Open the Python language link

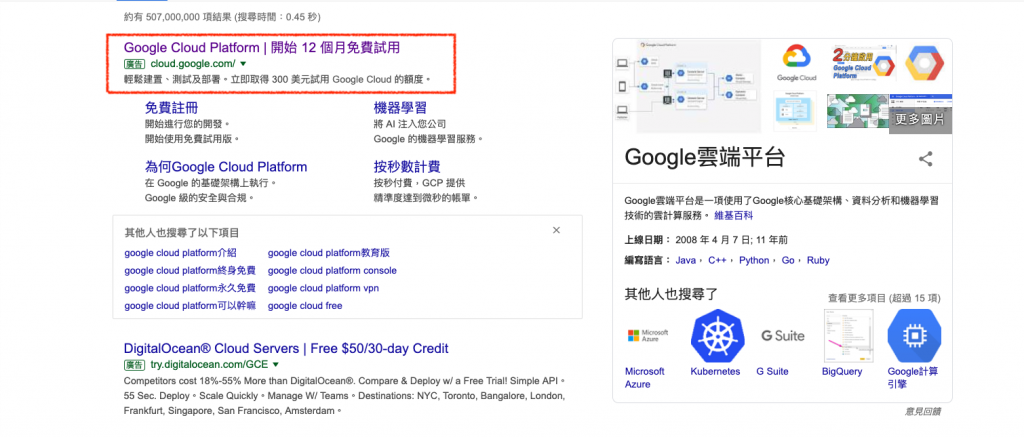[x=754, y=260]
